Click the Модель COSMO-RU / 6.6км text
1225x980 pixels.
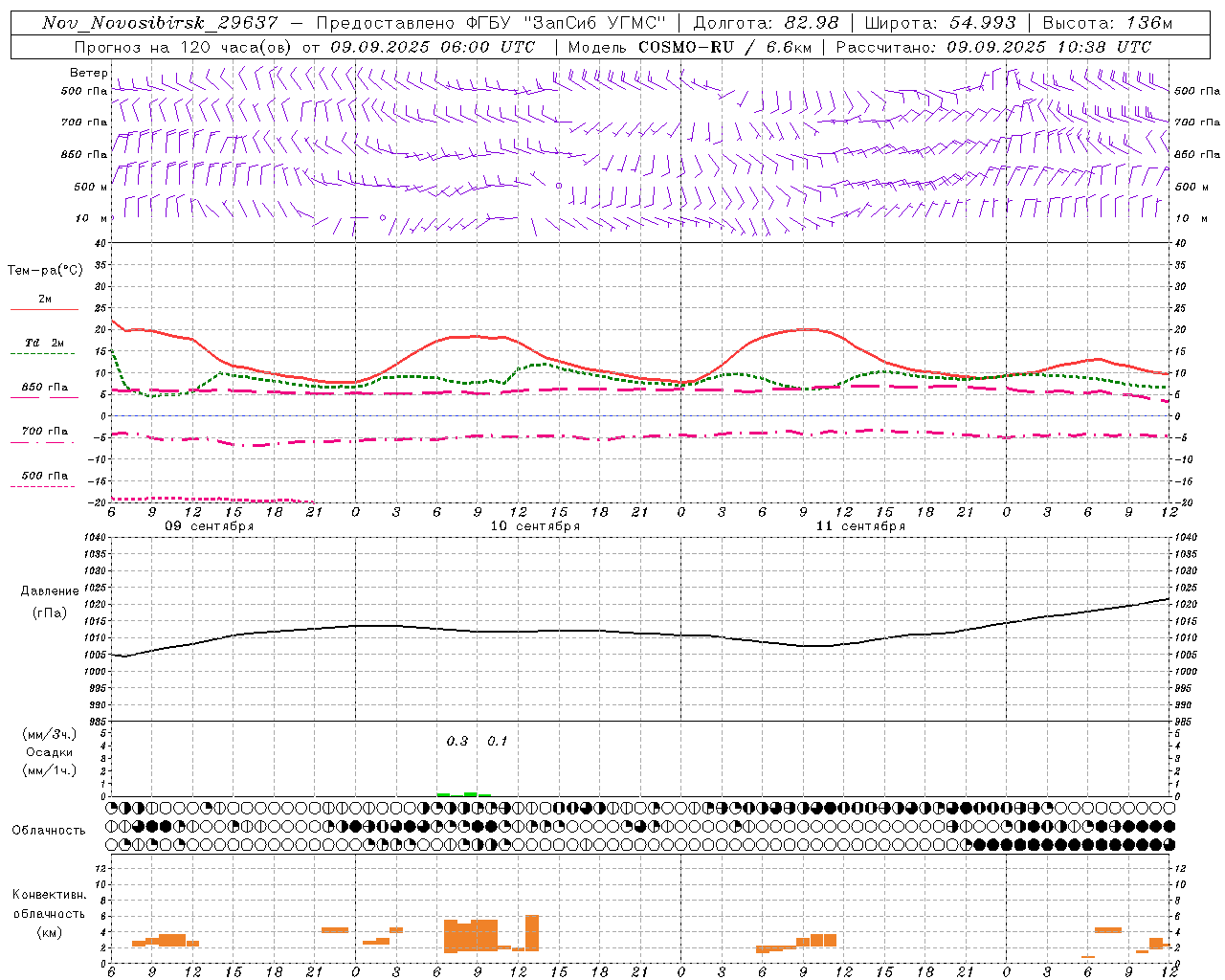(x=689, y=47)
